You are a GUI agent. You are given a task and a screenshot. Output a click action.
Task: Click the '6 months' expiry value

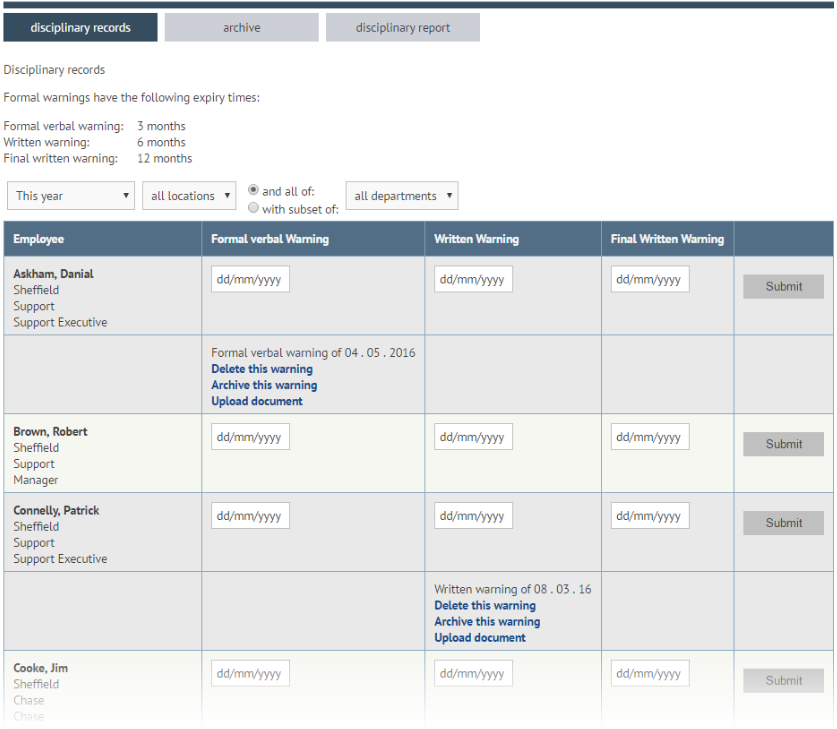[x=161, y=142]
